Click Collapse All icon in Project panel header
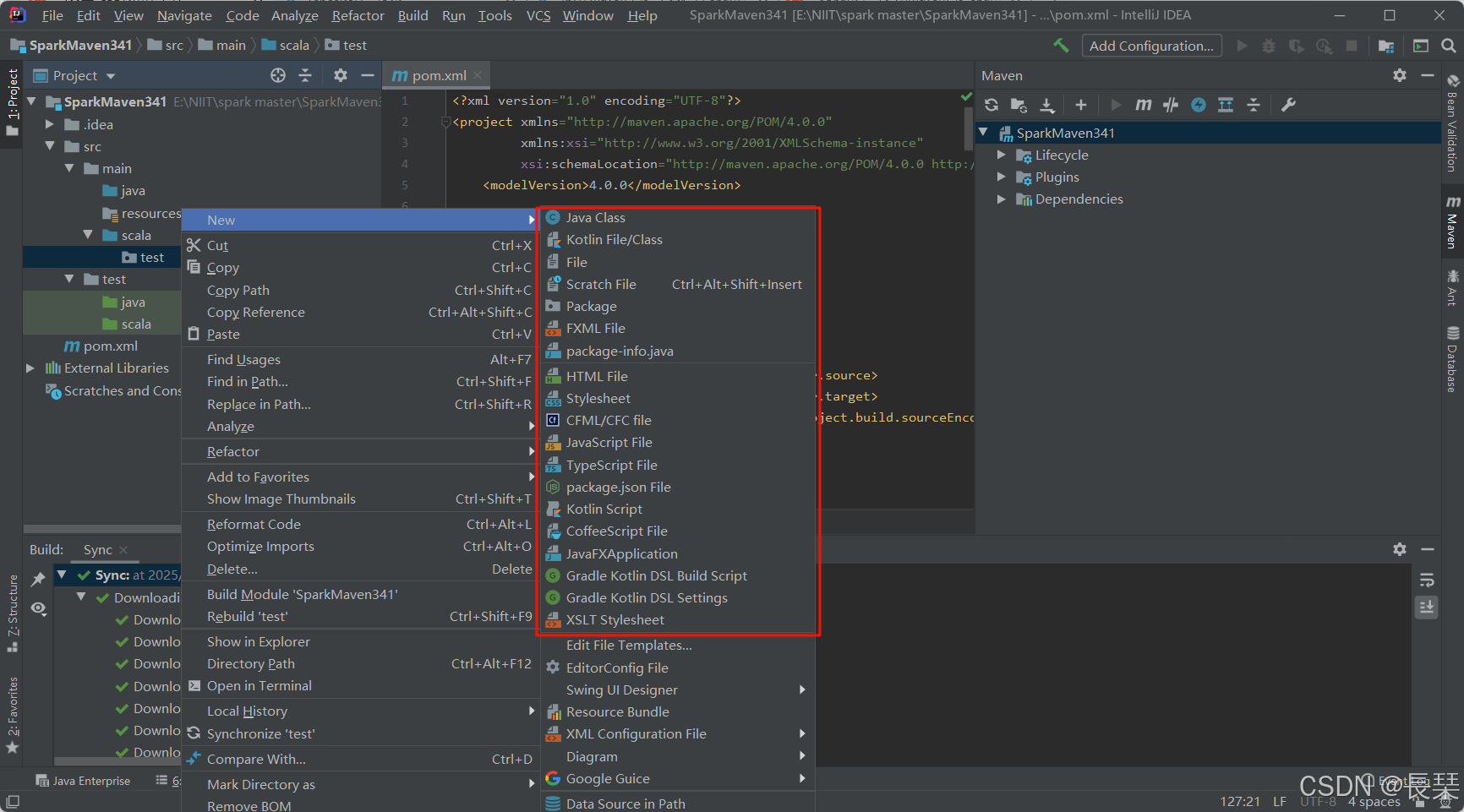Viewport: 1464px width, 812px height. click(305, 75)
